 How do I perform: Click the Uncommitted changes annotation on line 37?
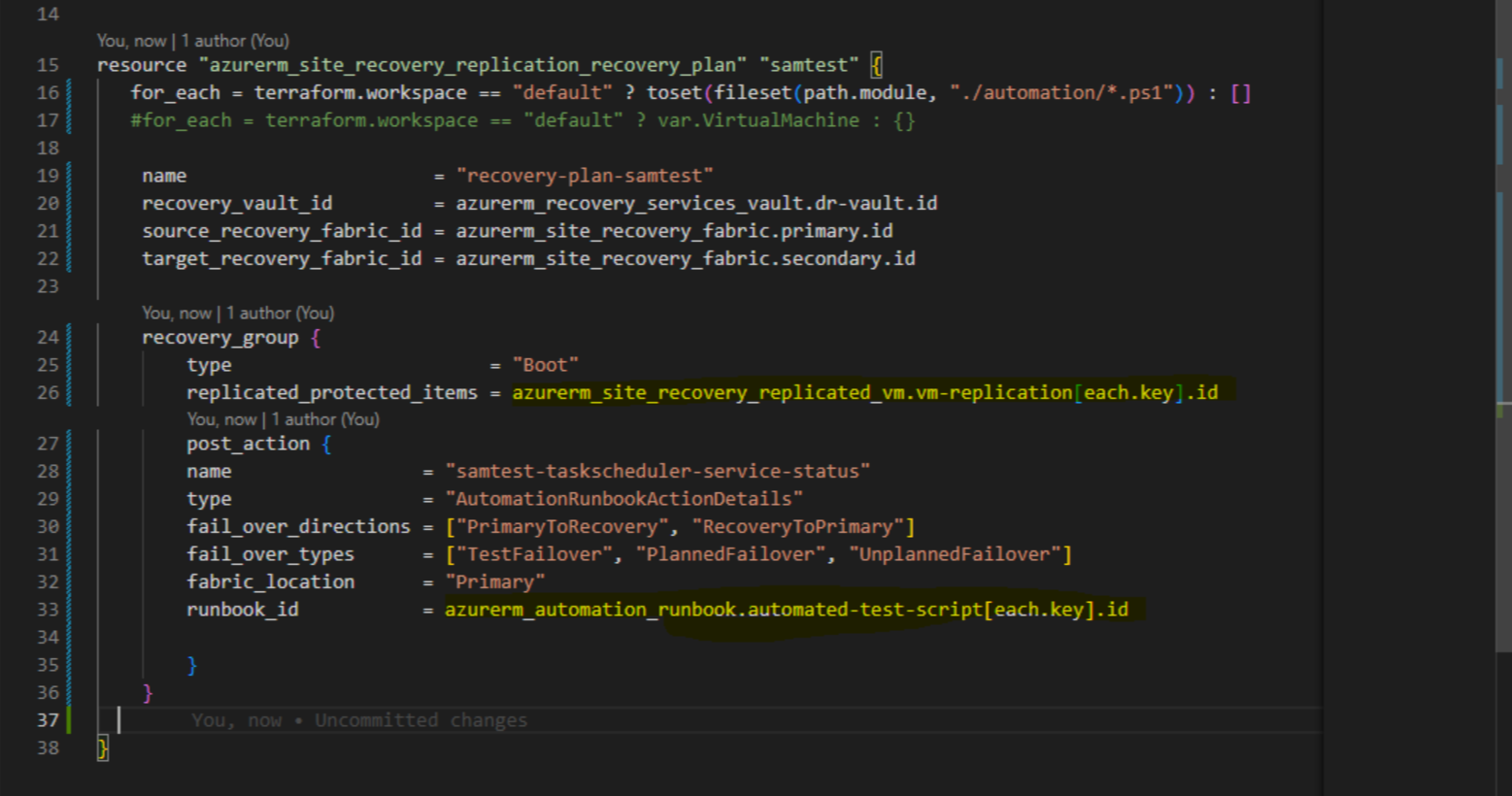[359, 719]
